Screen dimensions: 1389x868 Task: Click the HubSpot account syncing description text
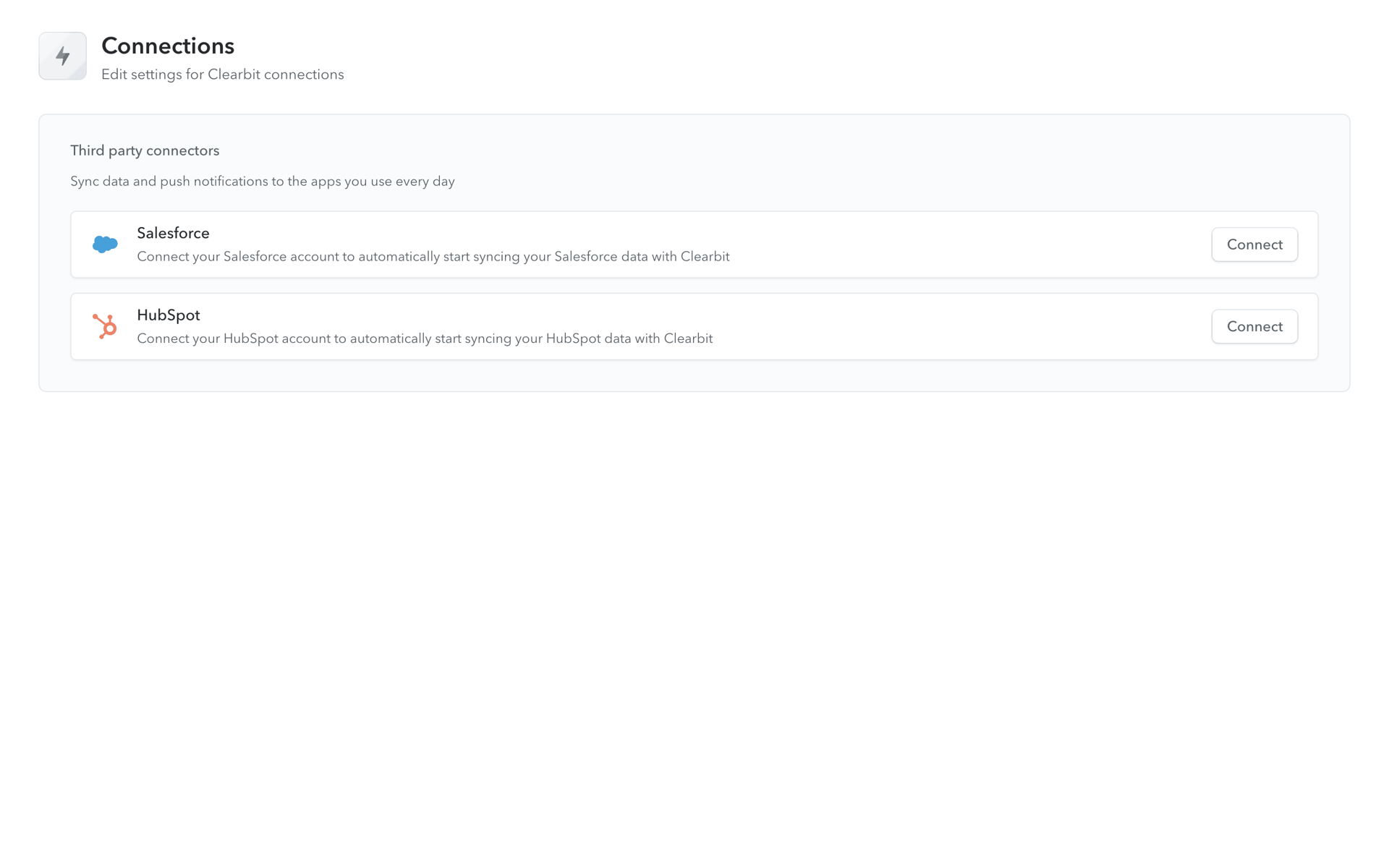(x=425, y=339)
